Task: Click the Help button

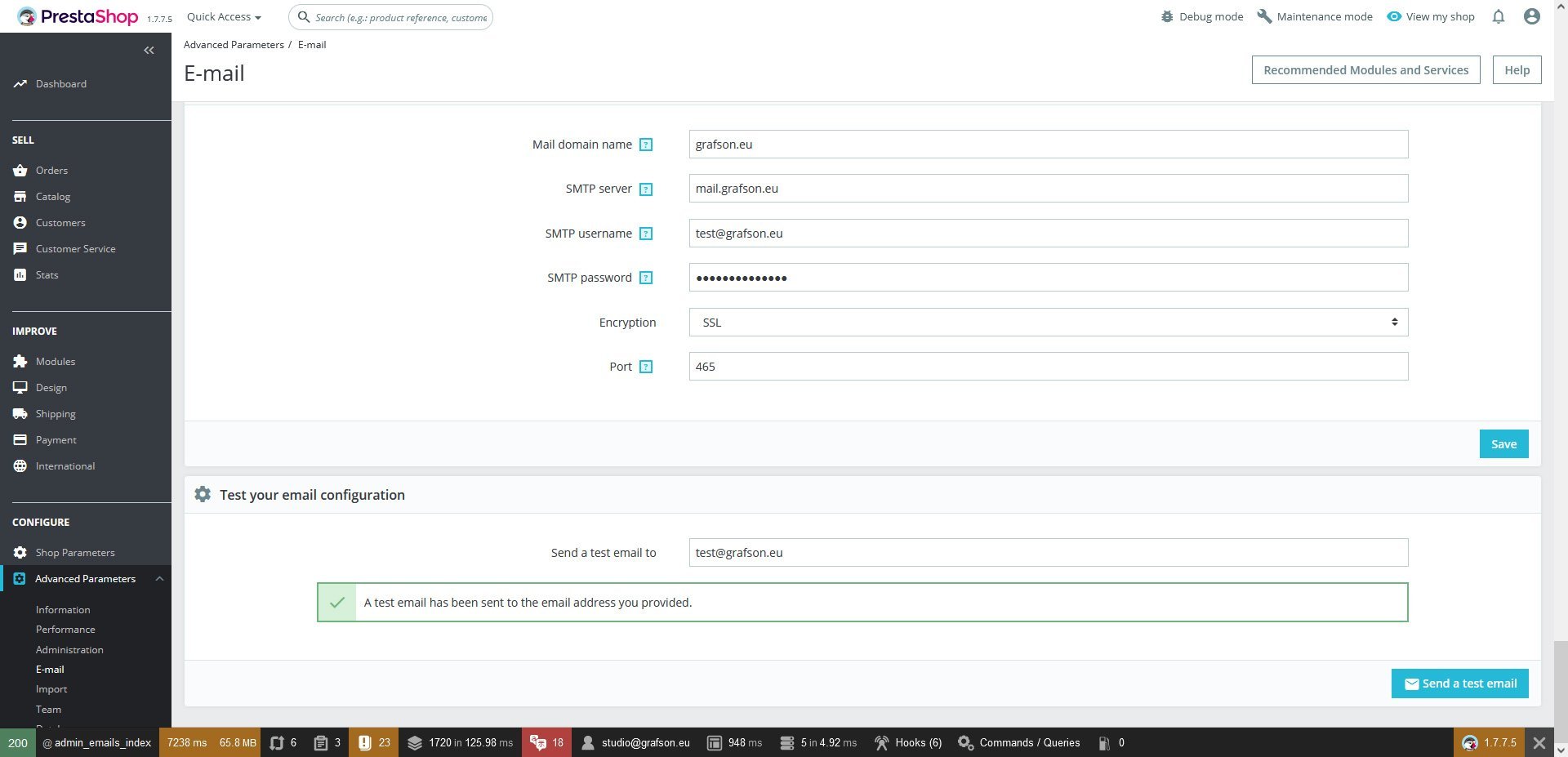Action: pos(1517,70)
